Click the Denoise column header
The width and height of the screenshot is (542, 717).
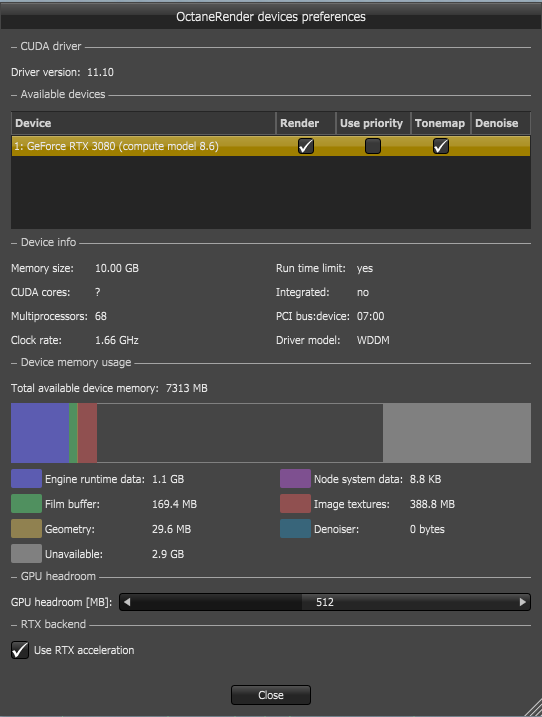tap(500, 123)
